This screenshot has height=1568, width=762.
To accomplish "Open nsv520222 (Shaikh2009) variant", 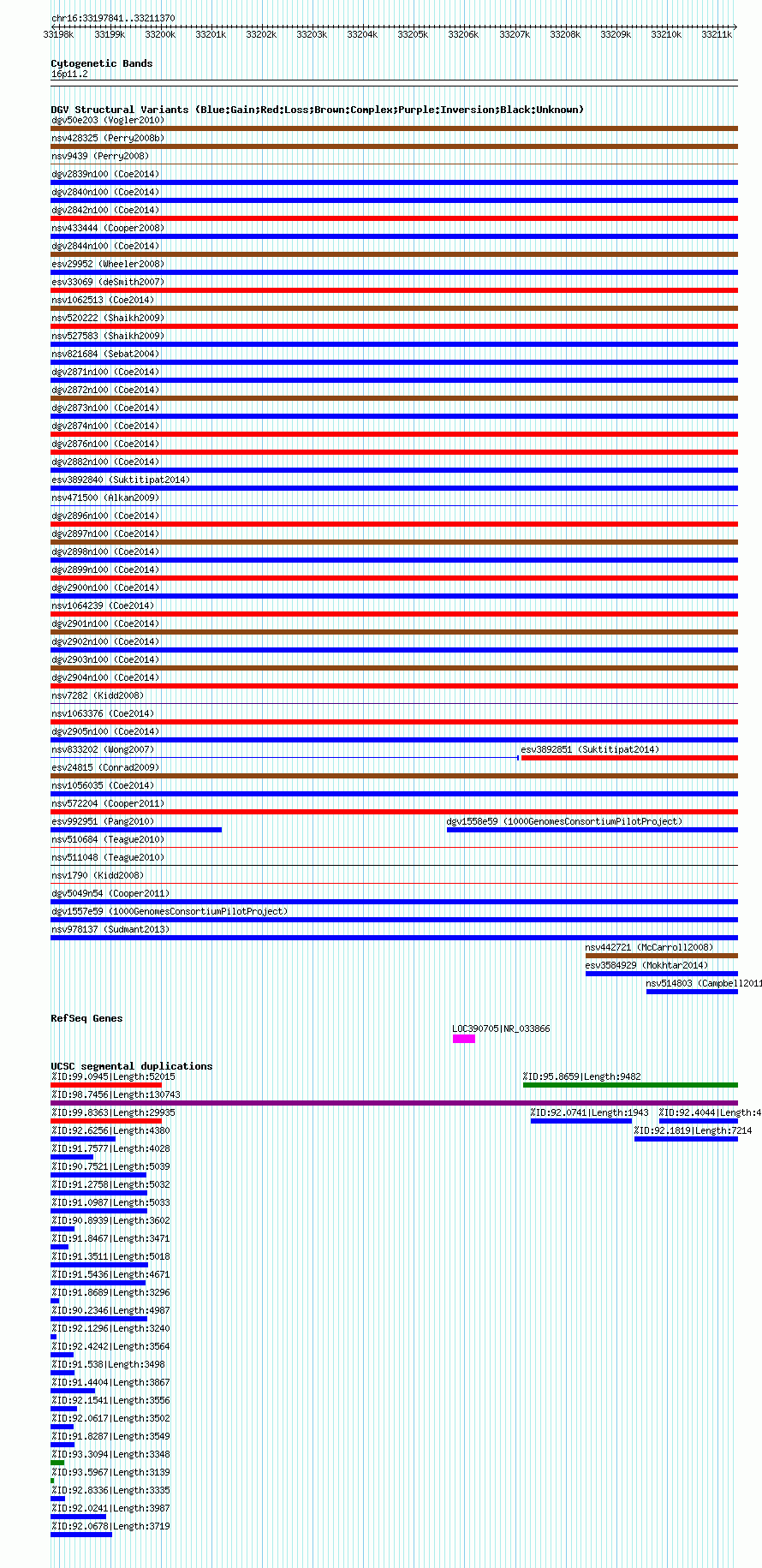I will tap(108, 318).
